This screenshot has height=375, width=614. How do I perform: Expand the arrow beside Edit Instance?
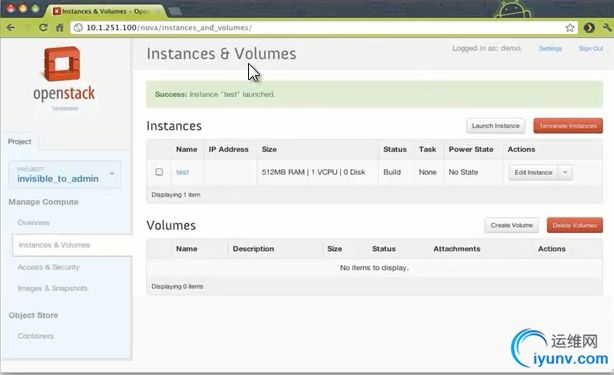[x=565, y=172]
